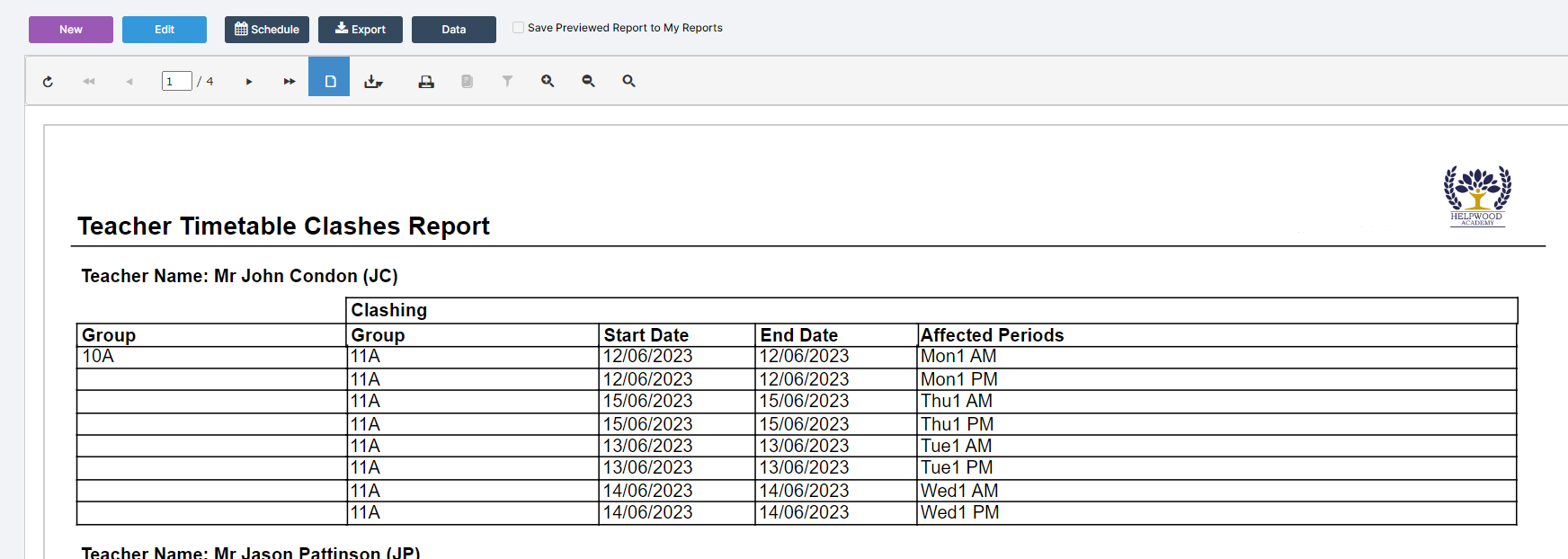Toggle the print preview page icon
The image size is (1568, 559).
(x=329, y=77)
